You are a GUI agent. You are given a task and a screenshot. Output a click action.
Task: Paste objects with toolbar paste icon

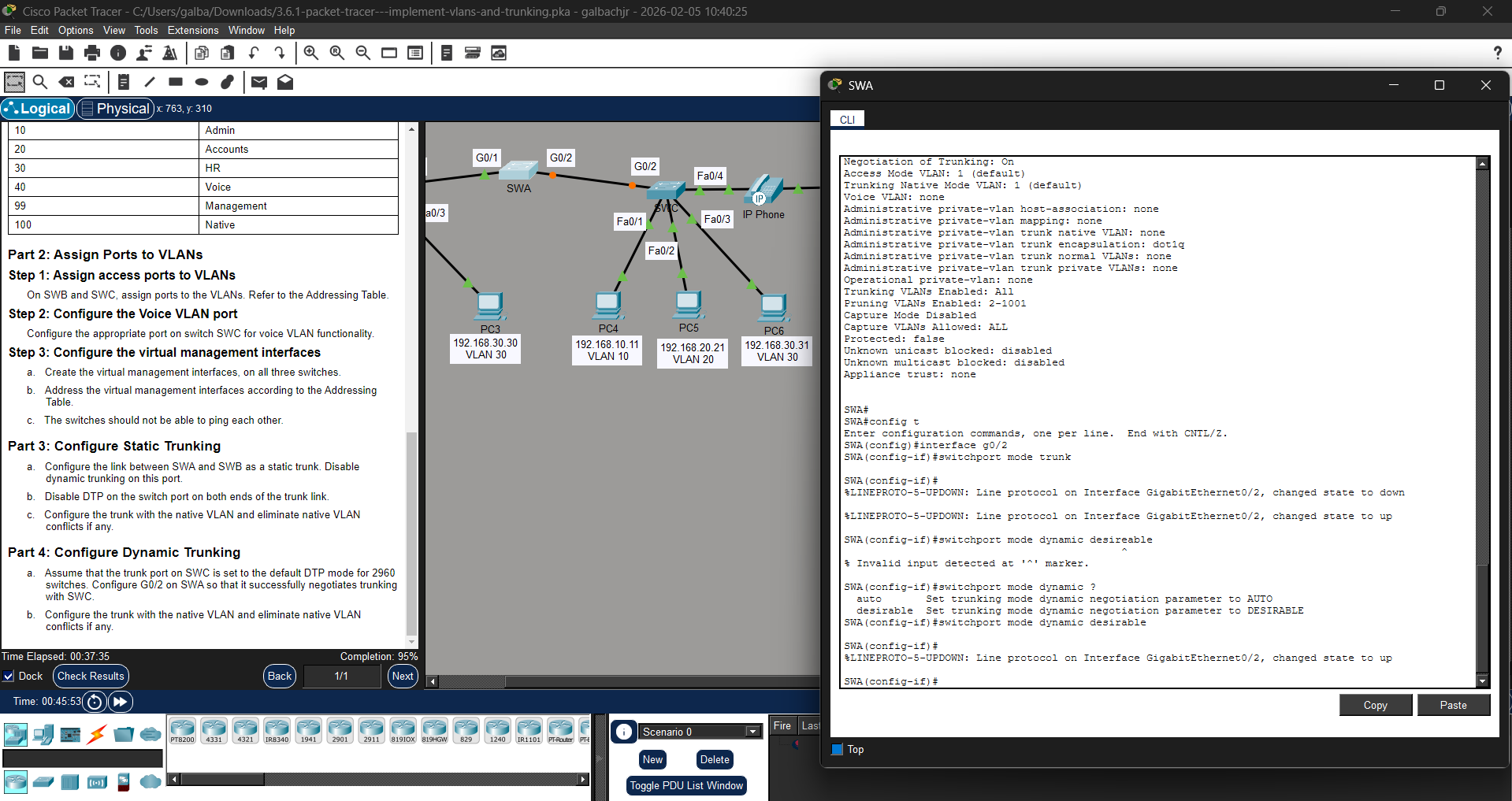(x=228, y=53)
